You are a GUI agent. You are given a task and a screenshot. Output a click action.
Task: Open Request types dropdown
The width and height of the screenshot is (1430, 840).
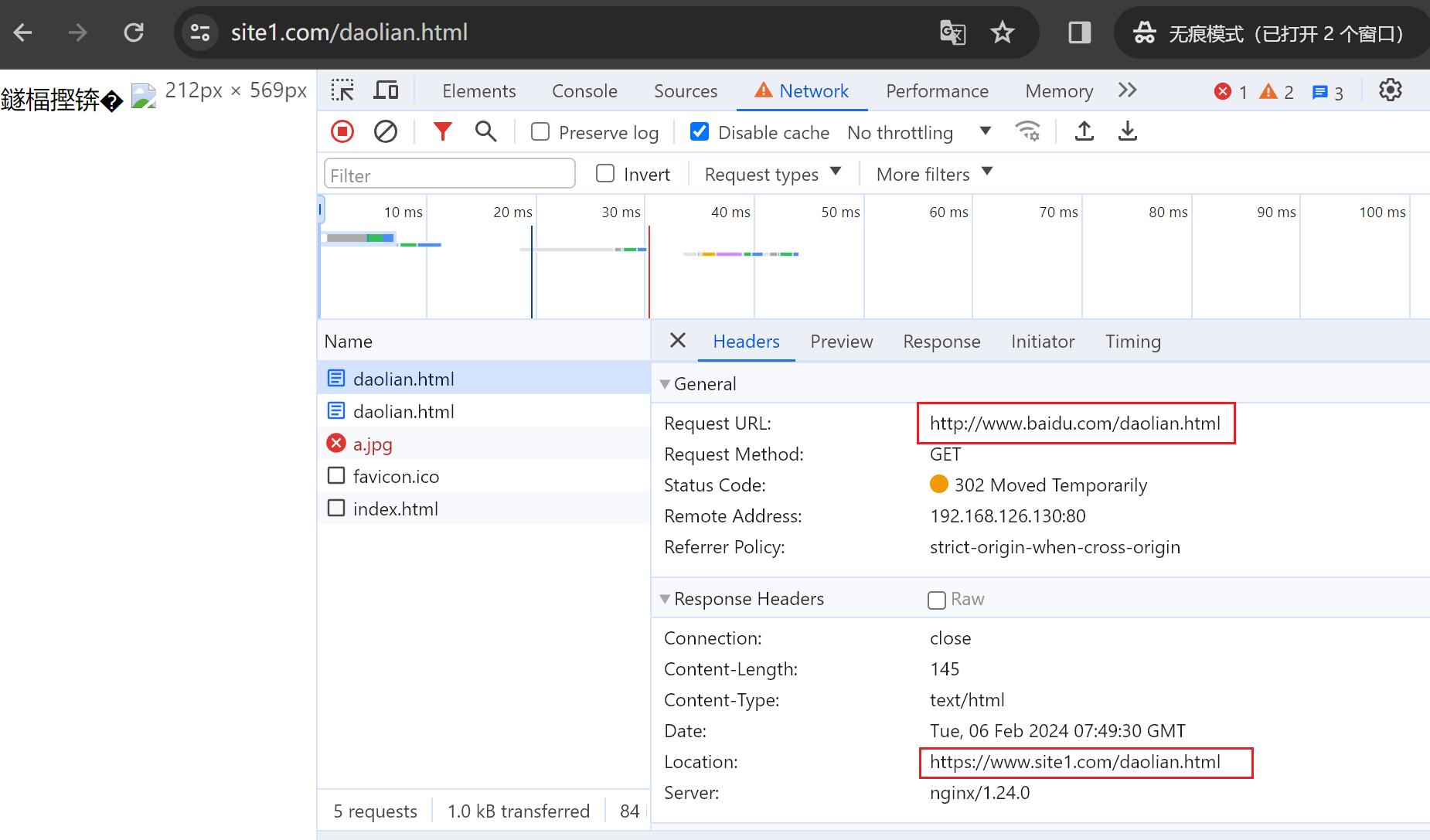[773, 174]
